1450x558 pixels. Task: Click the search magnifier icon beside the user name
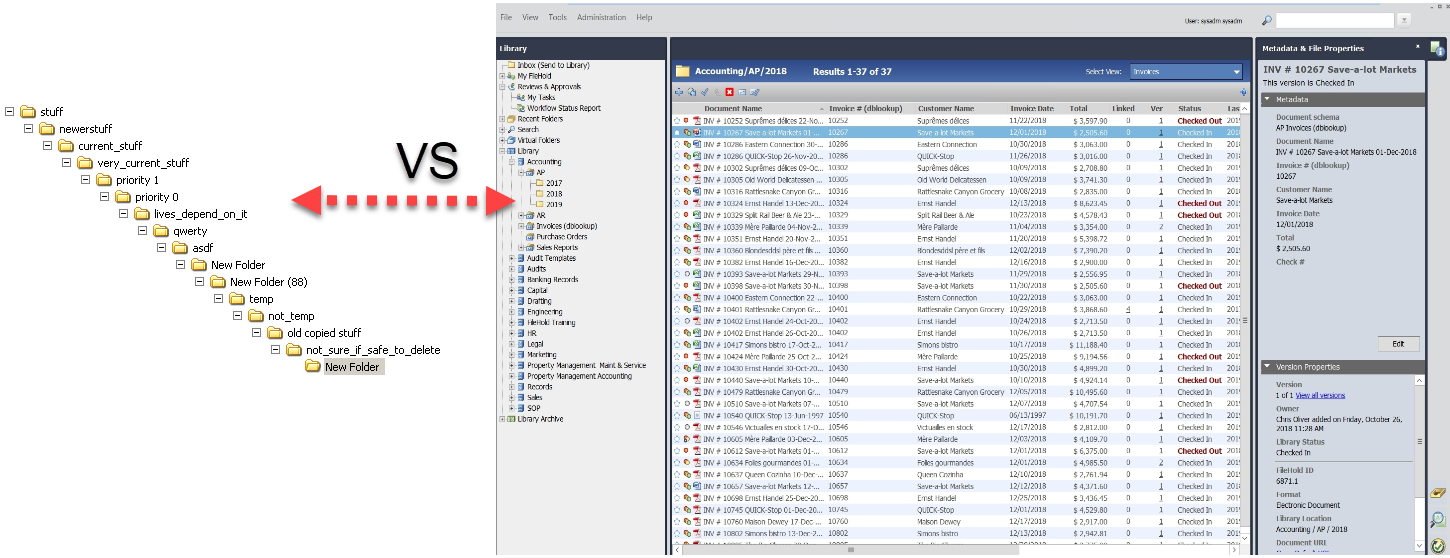tap(1266, 20)
